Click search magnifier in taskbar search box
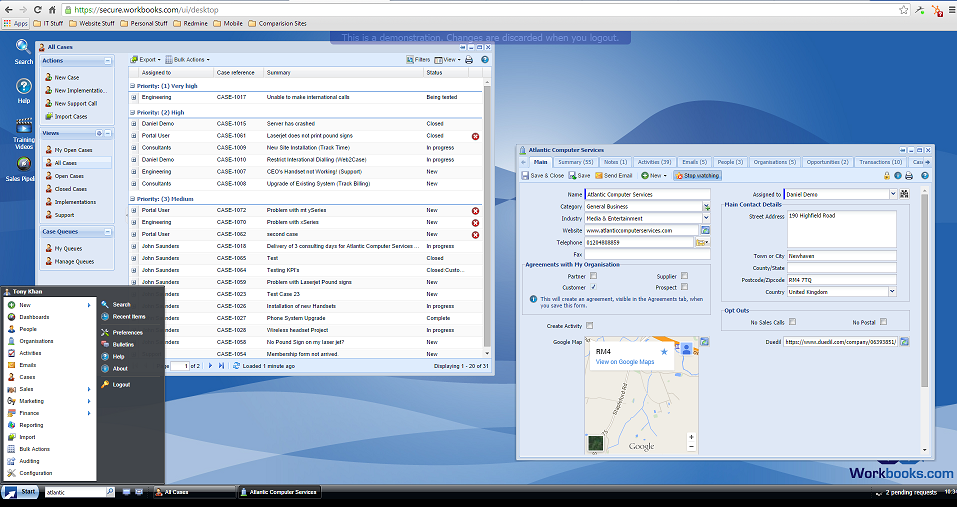Viewport: 957px width, 507px height. [110, 492]
